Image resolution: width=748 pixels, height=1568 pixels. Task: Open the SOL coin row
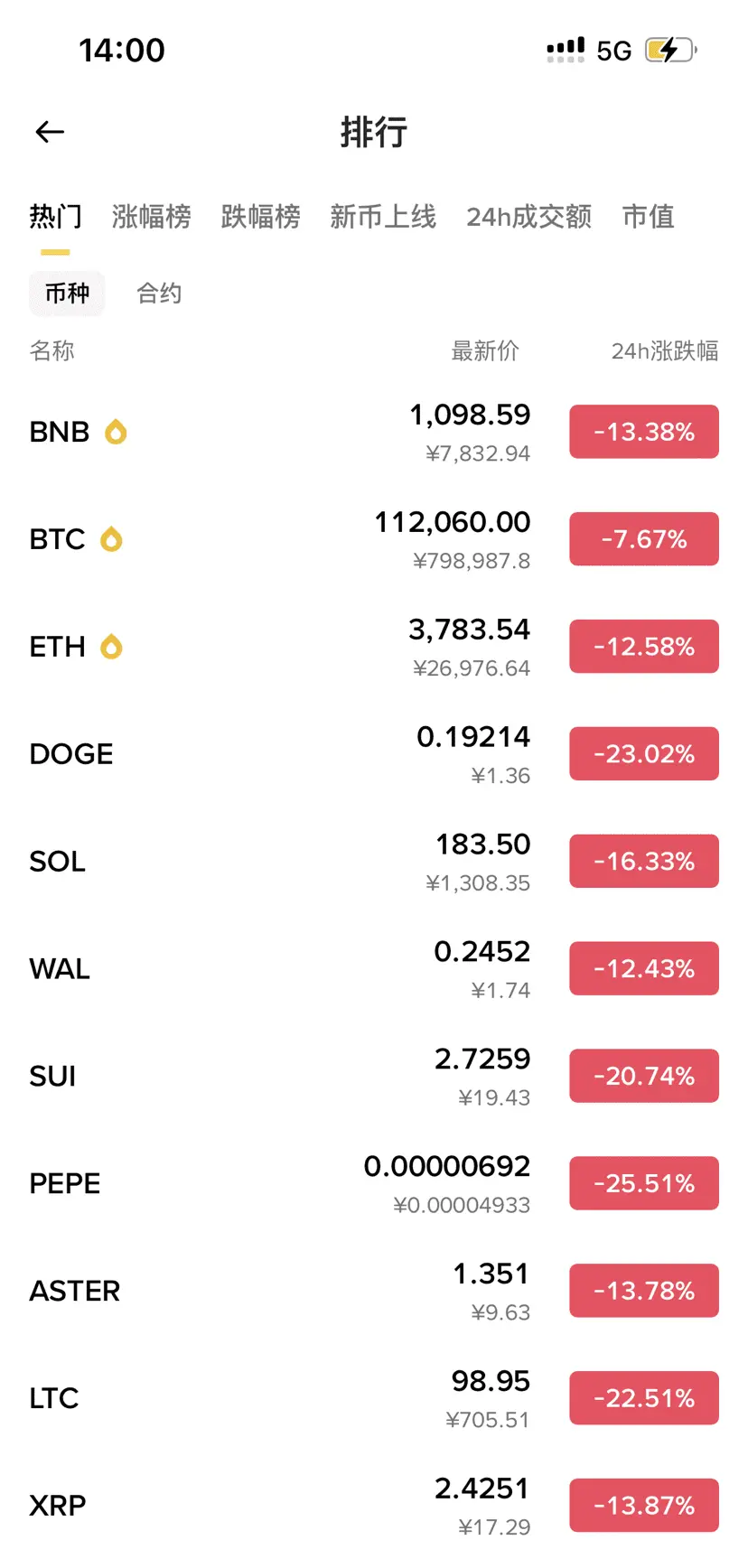[374, 862]
